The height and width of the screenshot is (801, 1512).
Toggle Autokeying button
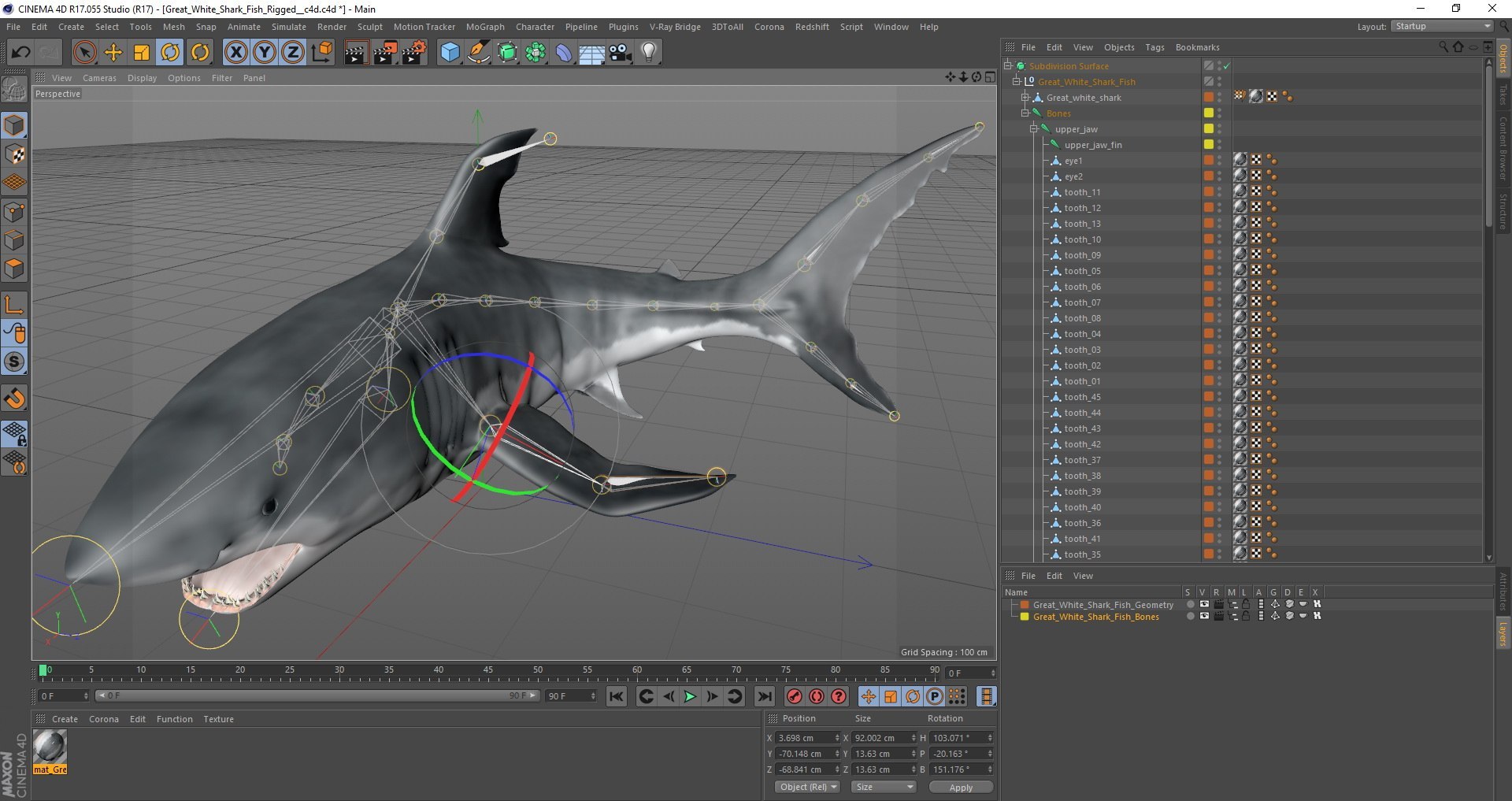817,696
